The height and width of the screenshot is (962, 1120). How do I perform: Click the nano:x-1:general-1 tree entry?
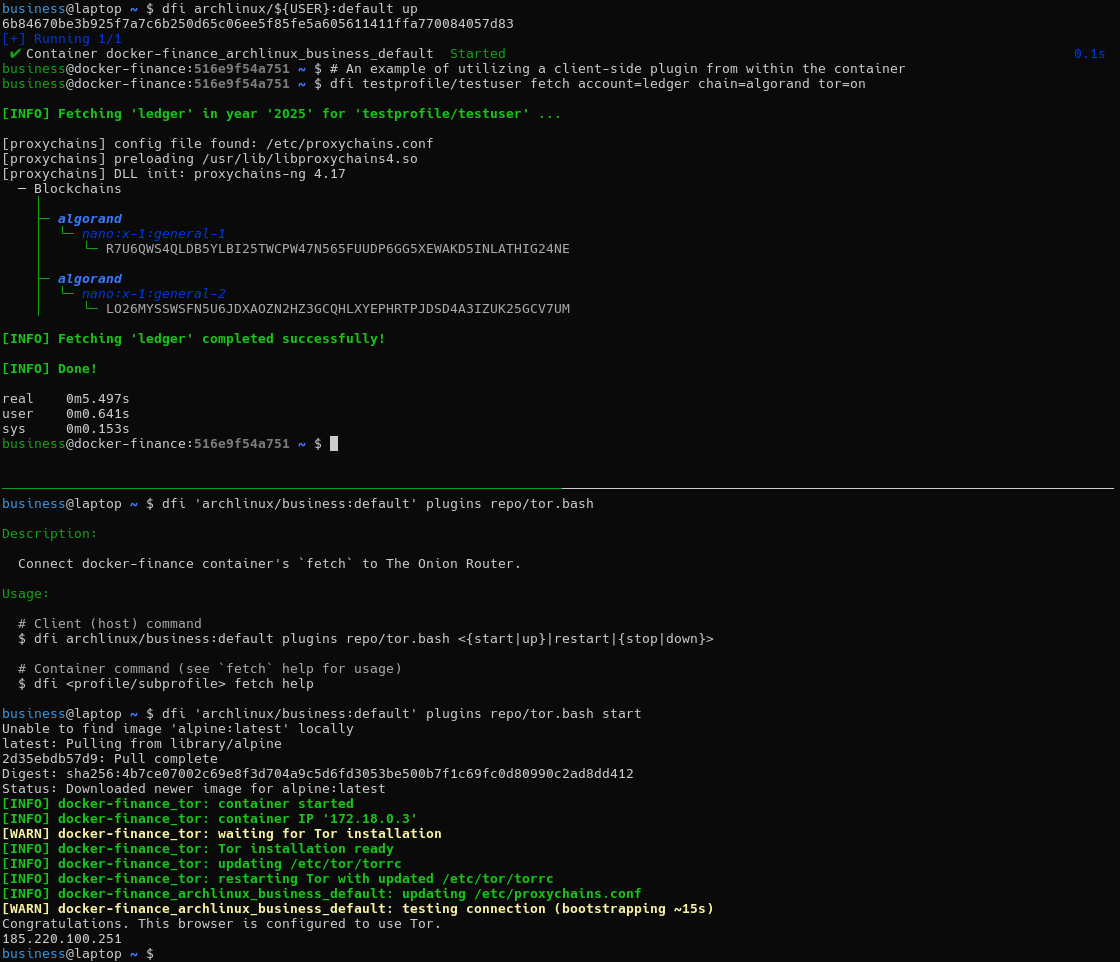tap(153, 233)
